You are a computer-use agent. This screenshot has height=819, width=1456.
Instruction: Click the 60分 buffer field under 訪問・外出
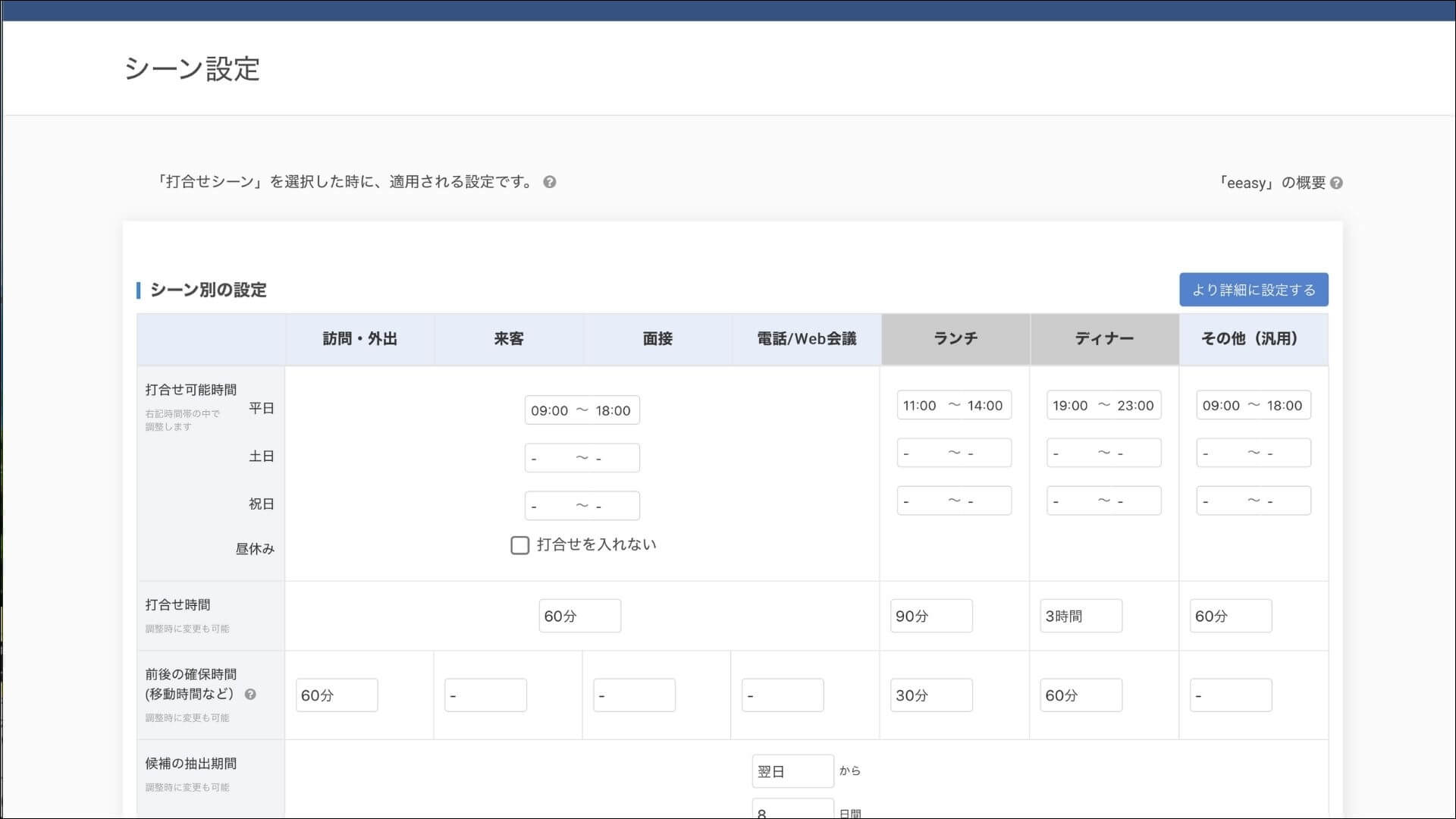tap(337, 695)
